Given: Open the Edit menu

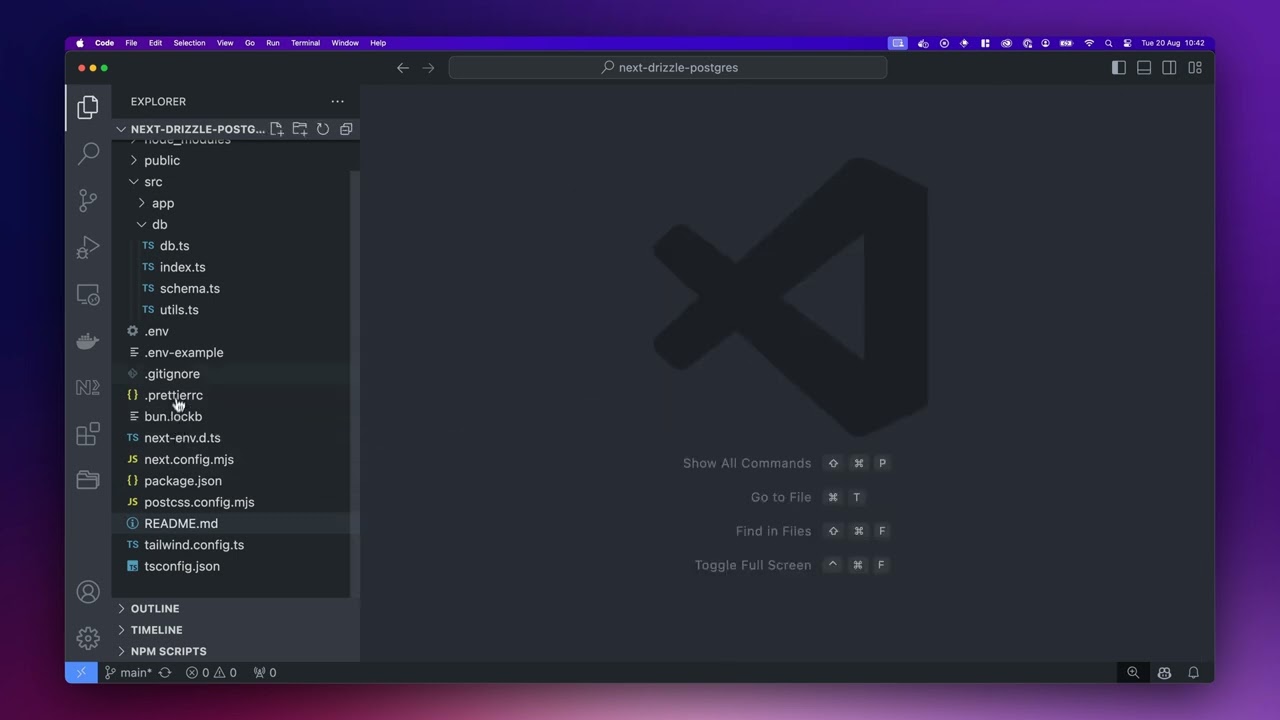Looking at the screenshot, I should pyautogui.click(x=156, y=43).
